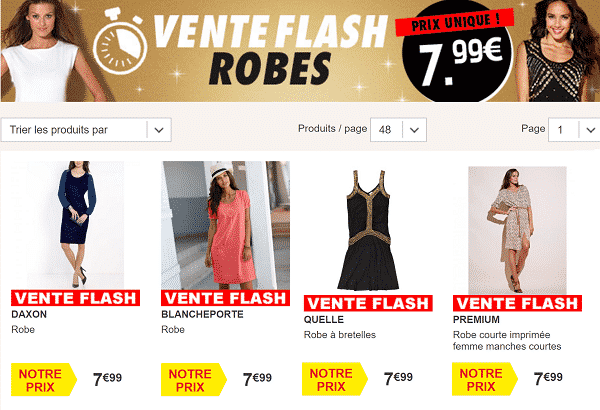Click the NOTRE PRIX badge under Premium

484,379
